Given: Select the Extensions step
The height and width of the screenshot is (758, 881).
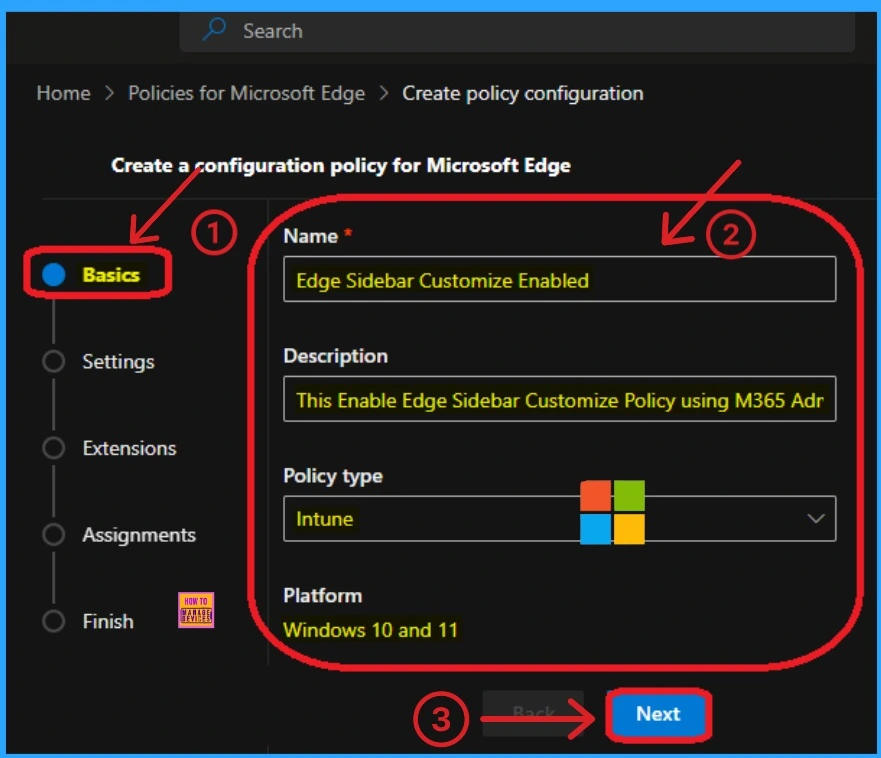Looking at the screenshot, I should pyautogui.click(x=129, y=448).
